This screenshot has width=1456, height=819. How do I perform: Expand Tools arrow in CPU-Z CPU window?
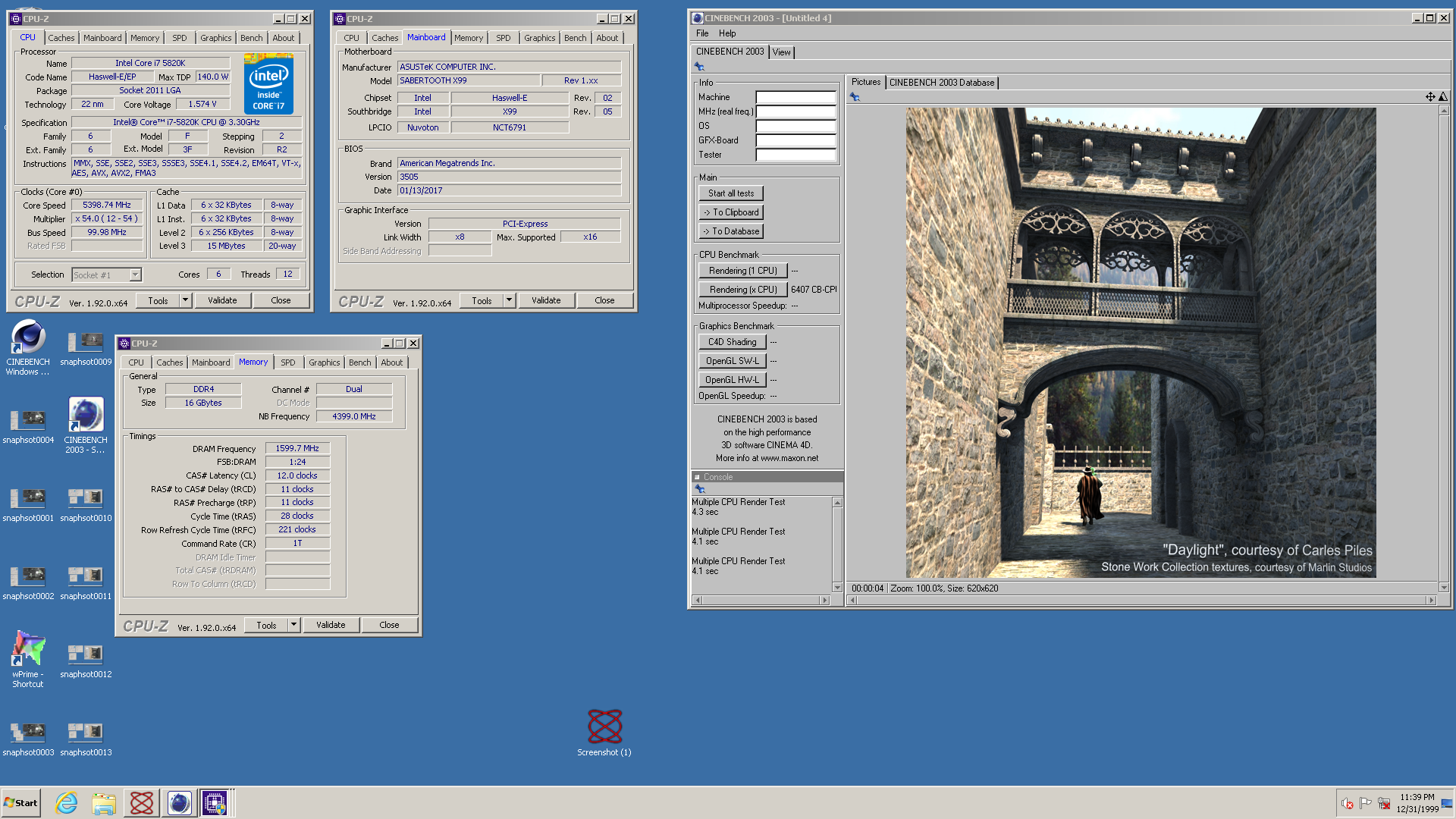(185, 300)
